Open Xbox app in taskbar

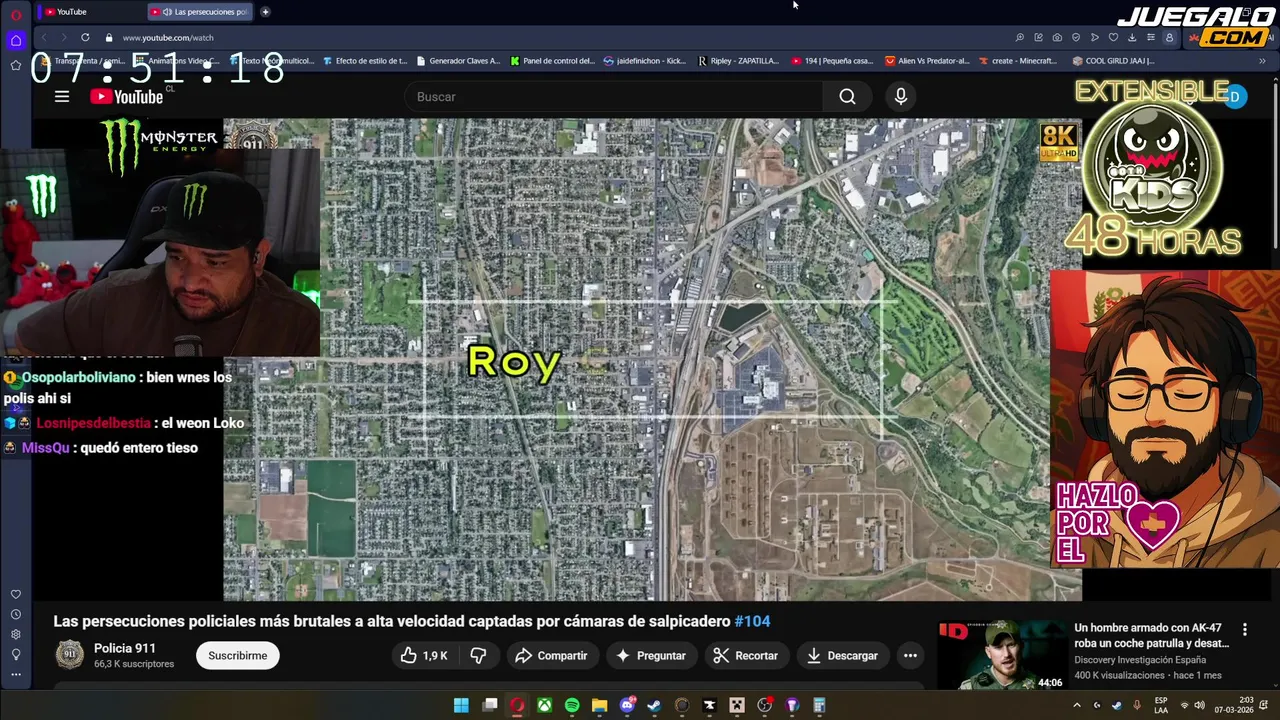[544, 705]
